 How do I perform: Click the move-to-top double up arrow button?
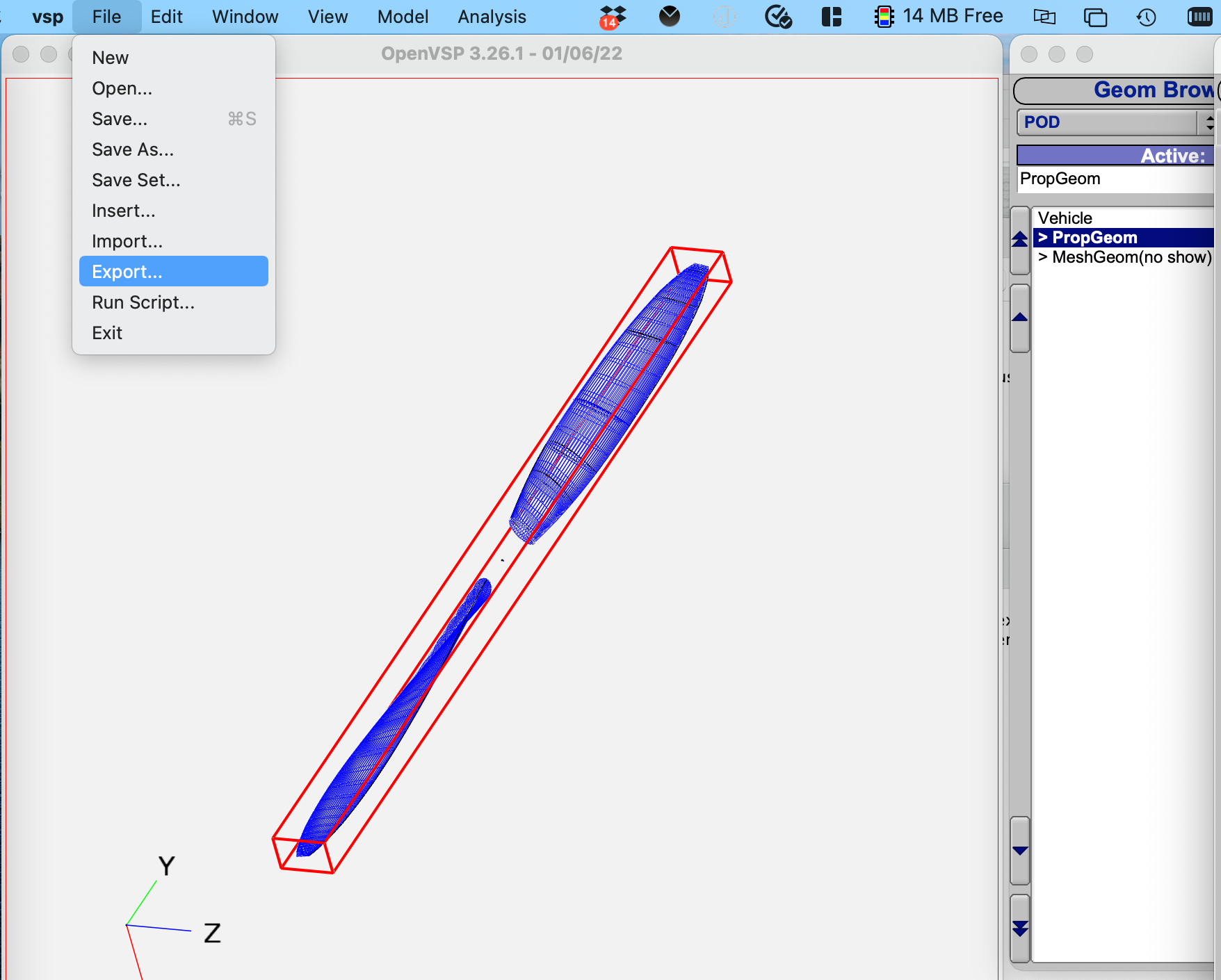[1019, 240]
